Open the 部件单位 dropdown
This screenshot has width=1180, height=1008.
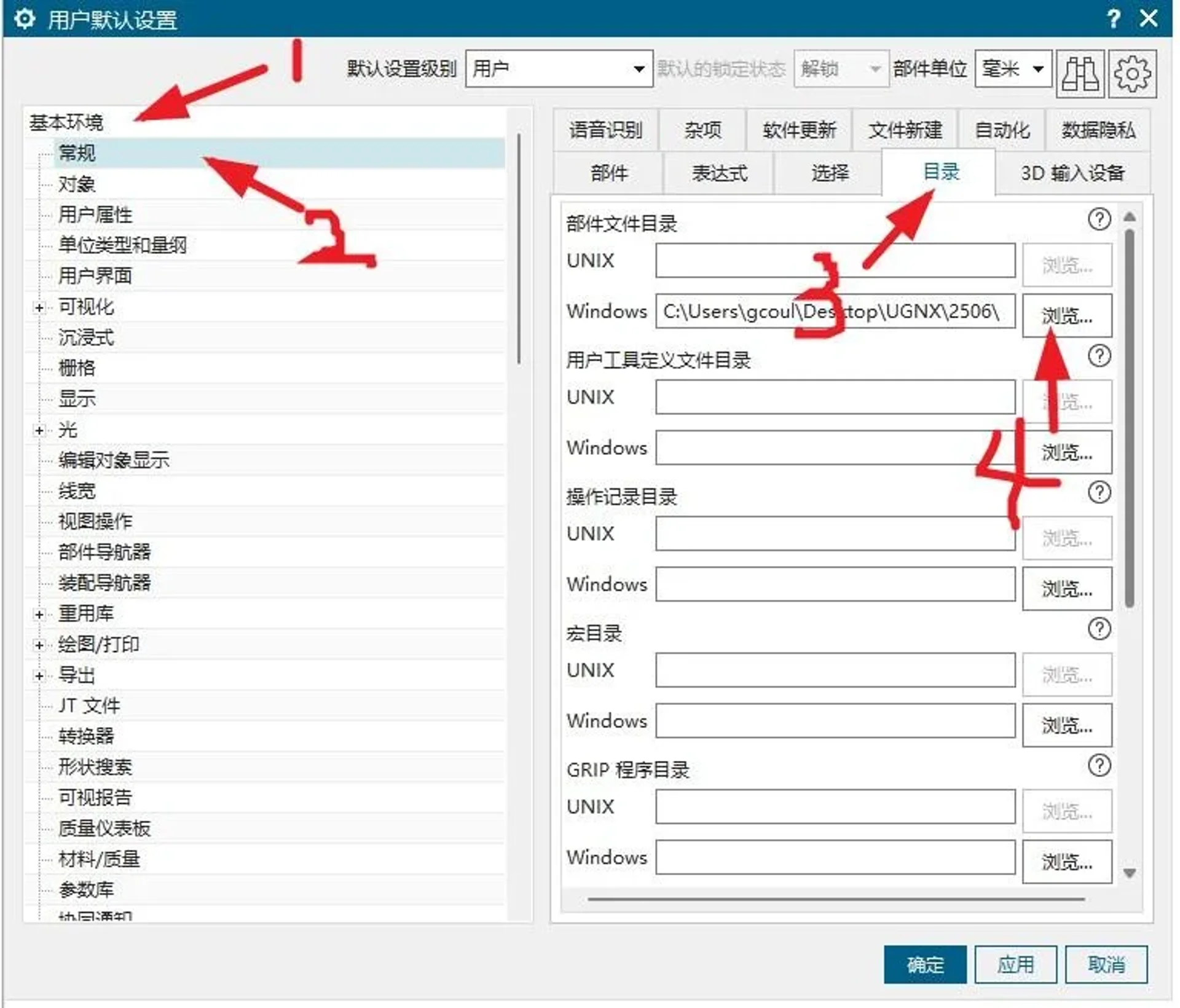click(x=1039, y=69)
